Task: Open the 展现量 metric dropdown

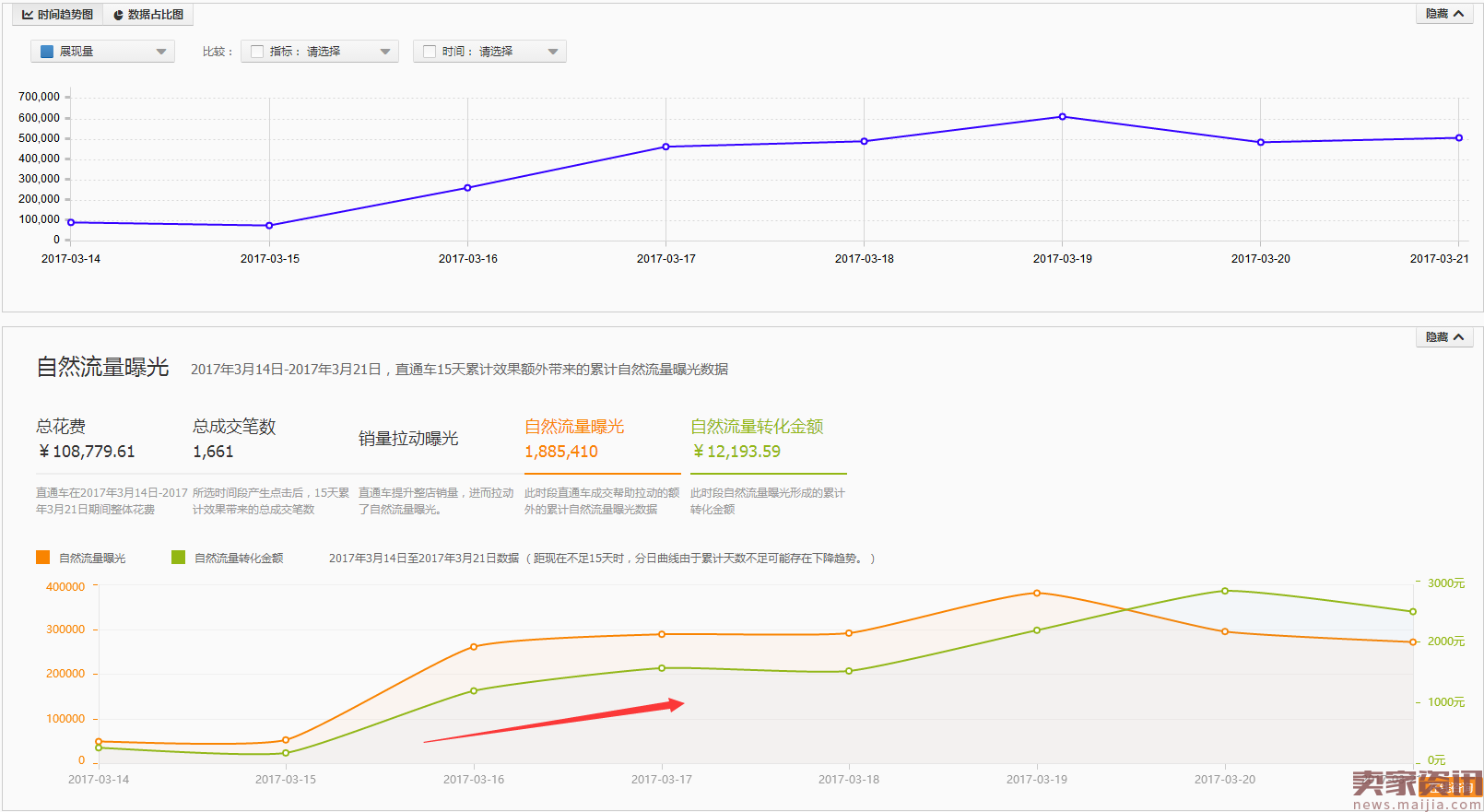Action: coord(102,52)
